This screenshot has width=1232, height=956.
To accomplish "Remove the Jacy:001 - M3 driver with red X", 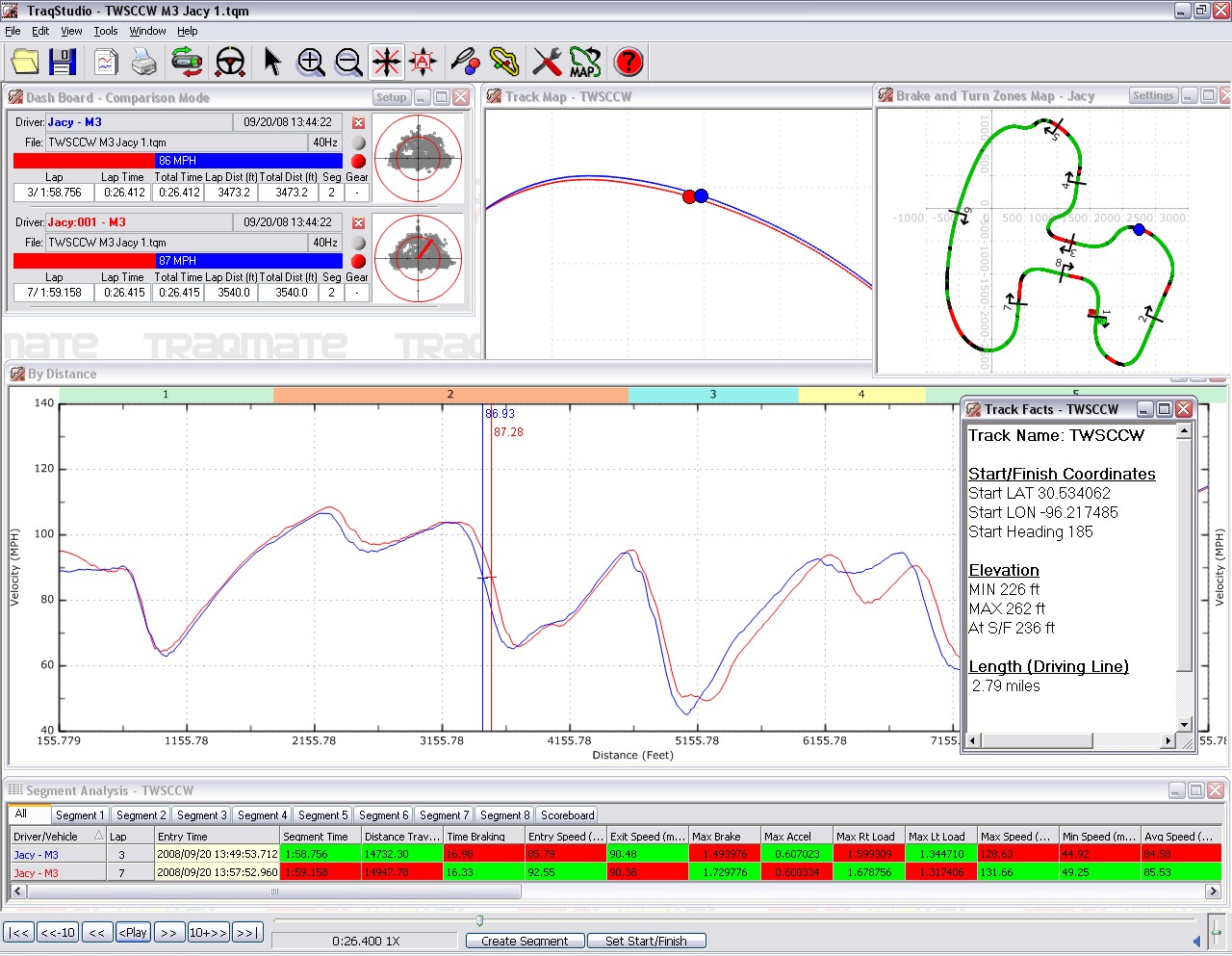I will coord(358,222).
